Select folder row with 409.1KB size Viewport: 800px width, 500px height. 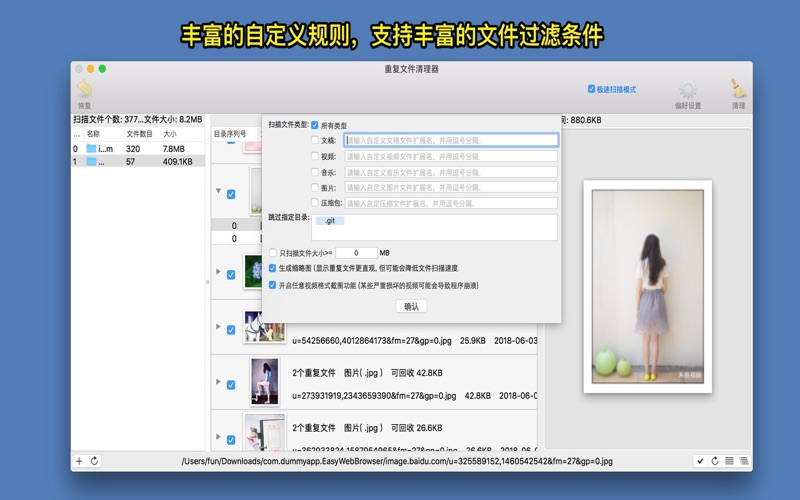tap(138, 161)
